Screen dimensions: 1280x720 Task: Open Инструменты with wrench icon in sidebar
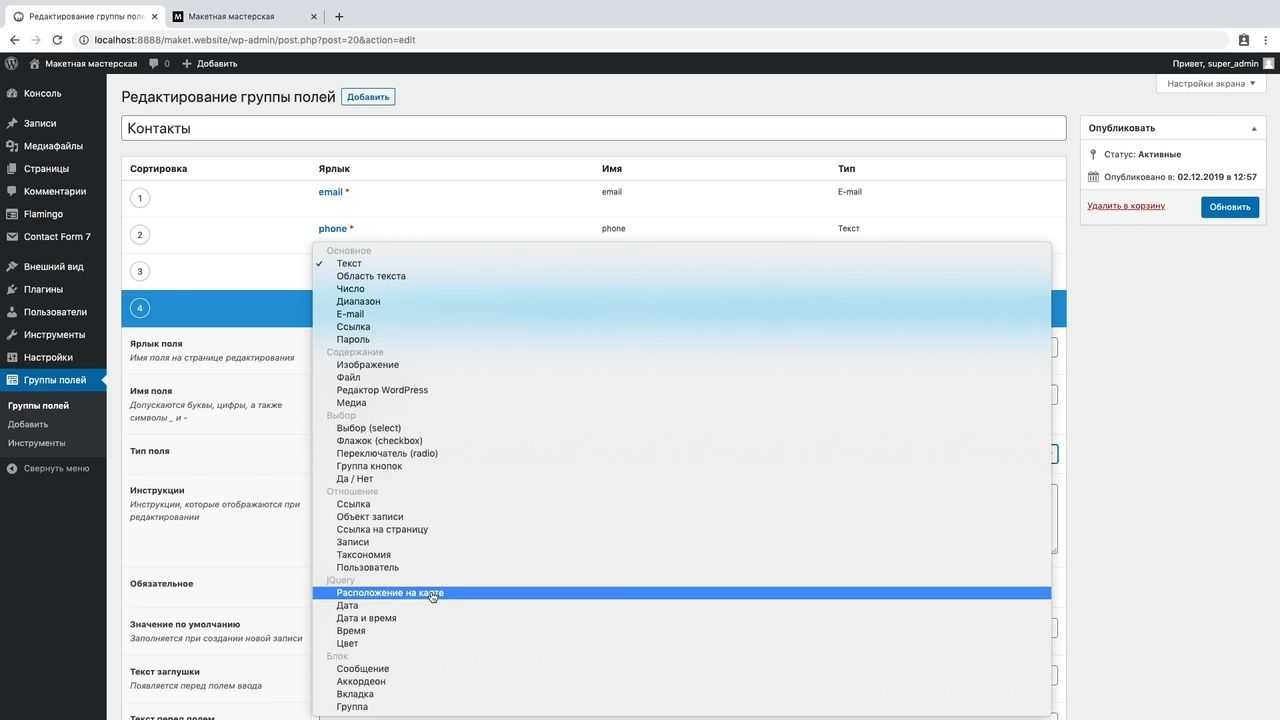click(53, 335)
